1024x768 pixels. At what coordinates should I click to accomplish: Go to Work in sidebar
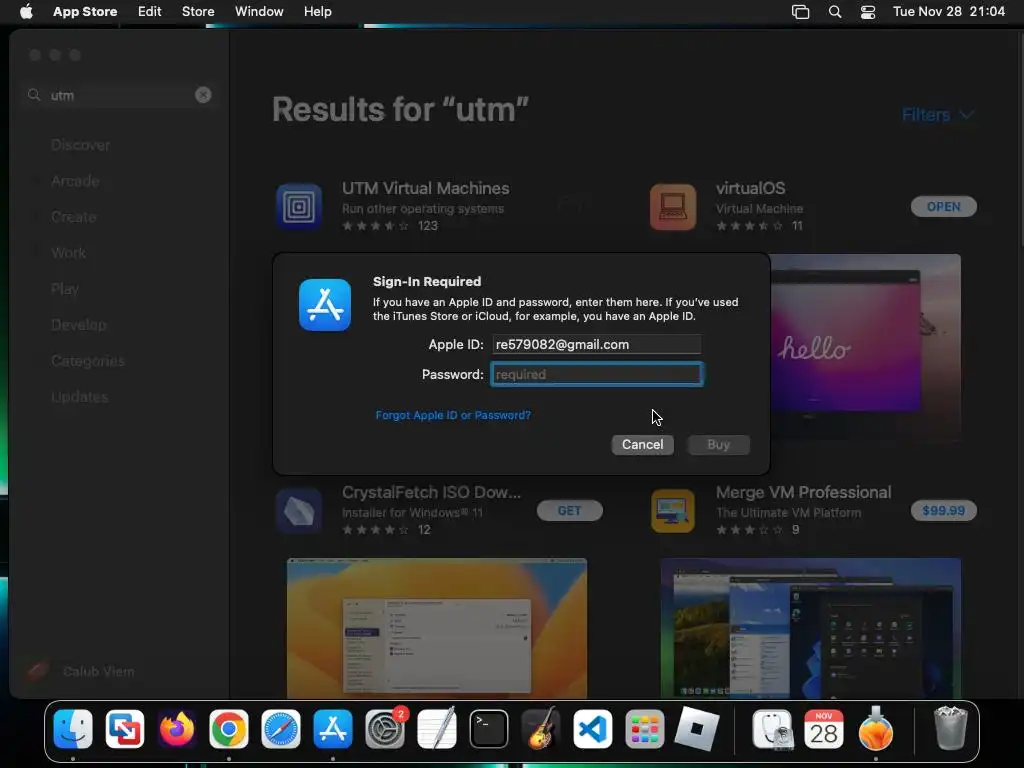click(69, 253)
